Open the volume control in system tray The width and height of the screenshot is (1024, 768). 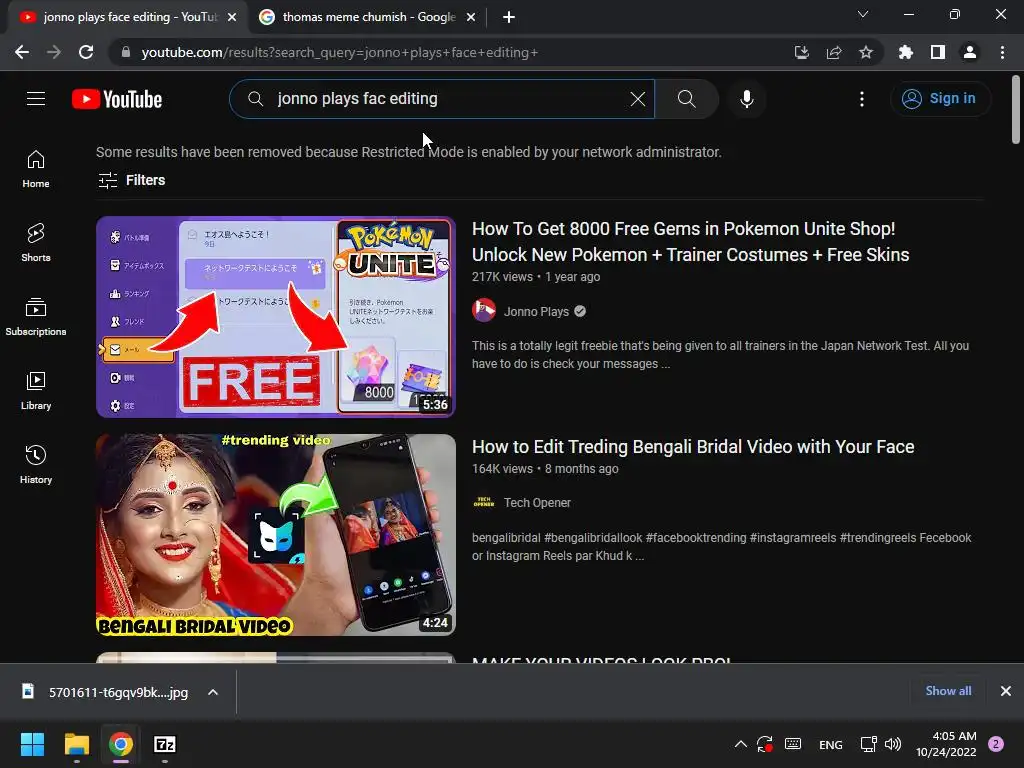tap(893, 744)
